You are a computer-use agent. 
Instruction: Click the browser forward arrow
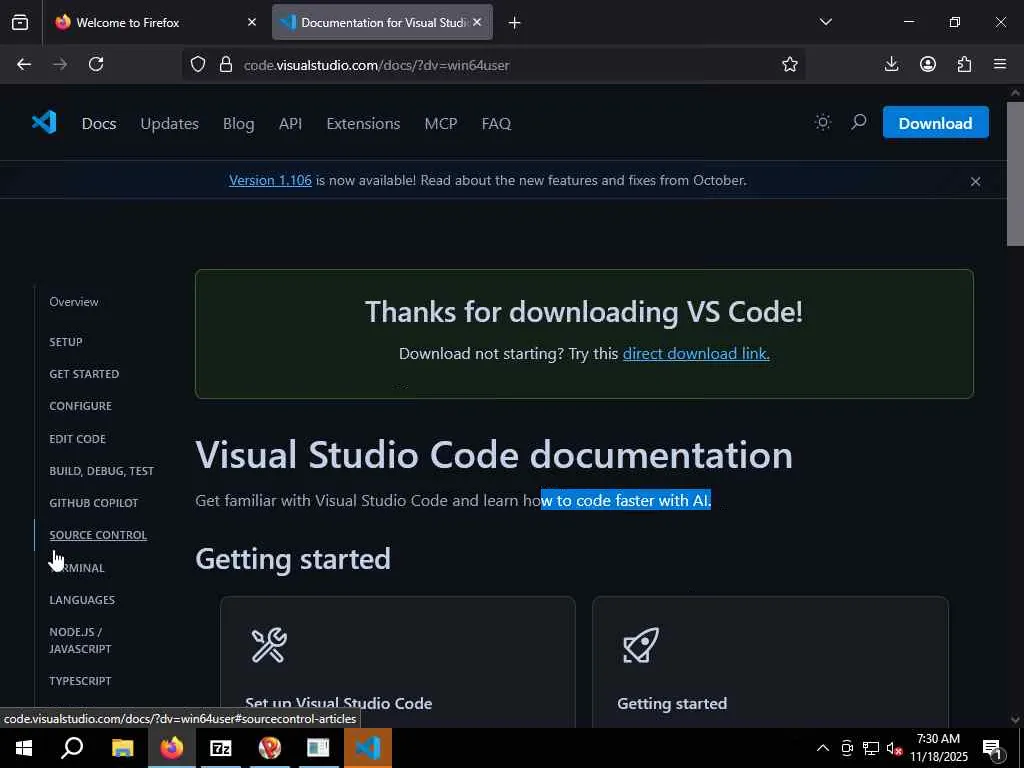[60, 64]
